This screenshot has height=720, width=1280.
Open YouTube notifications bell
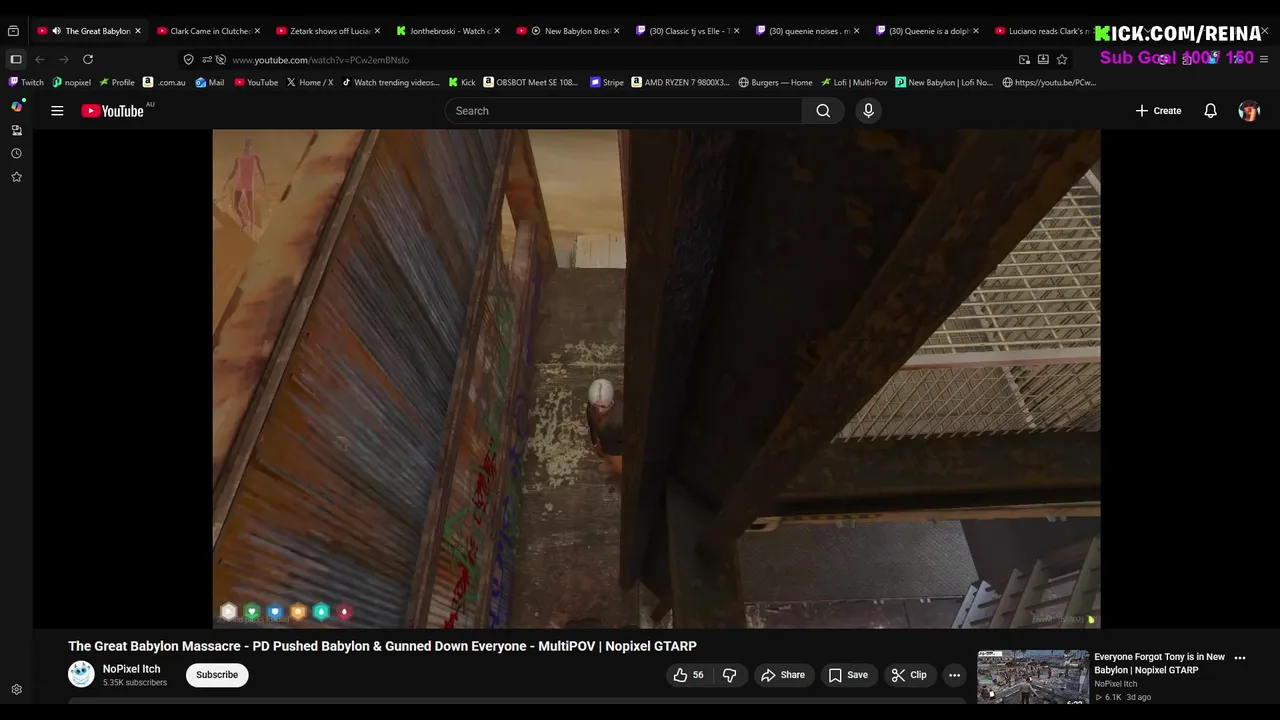pos(1210,111)
